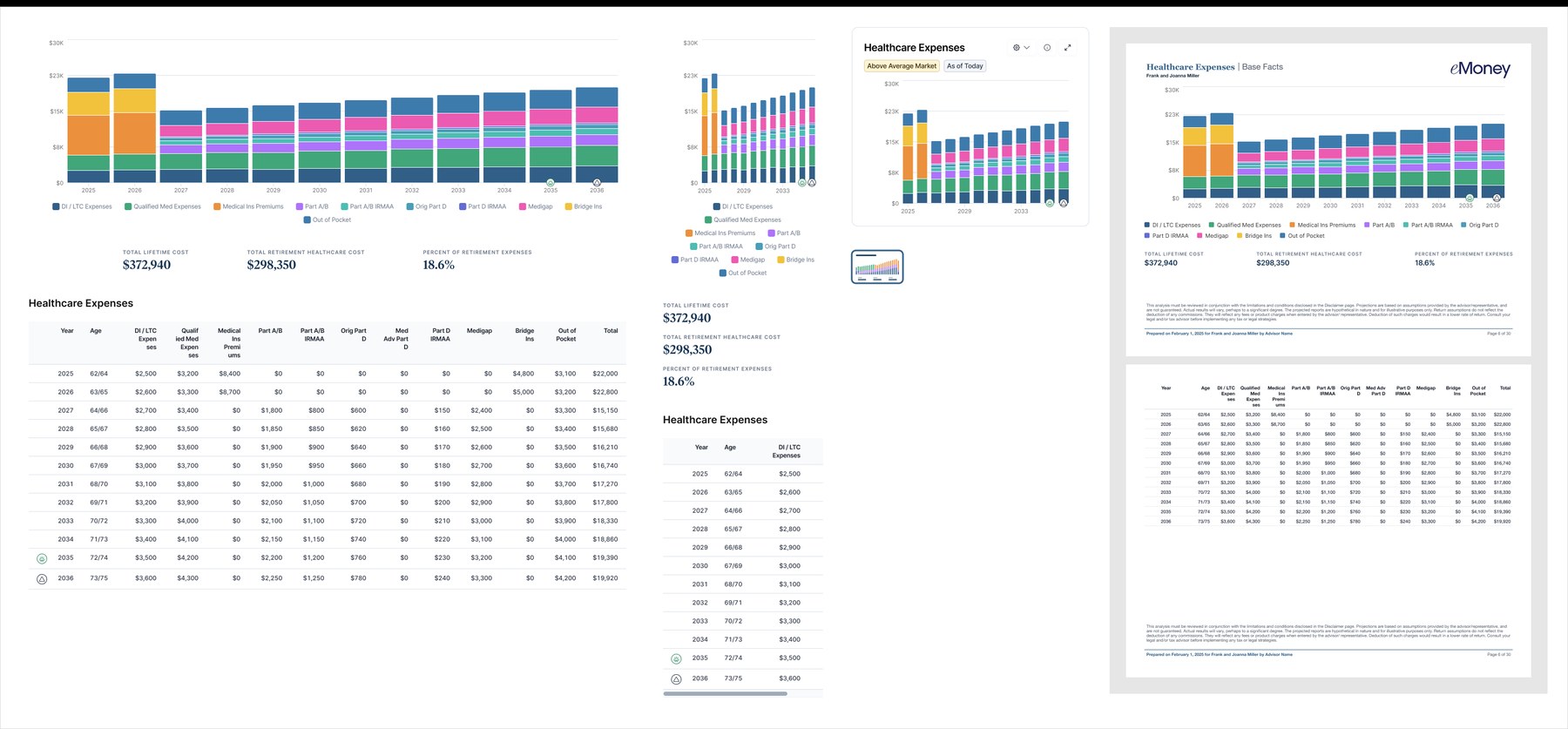Click the Medigap column header in wide table
Screen dimensions: 1568x729
(x=479, y=331)
